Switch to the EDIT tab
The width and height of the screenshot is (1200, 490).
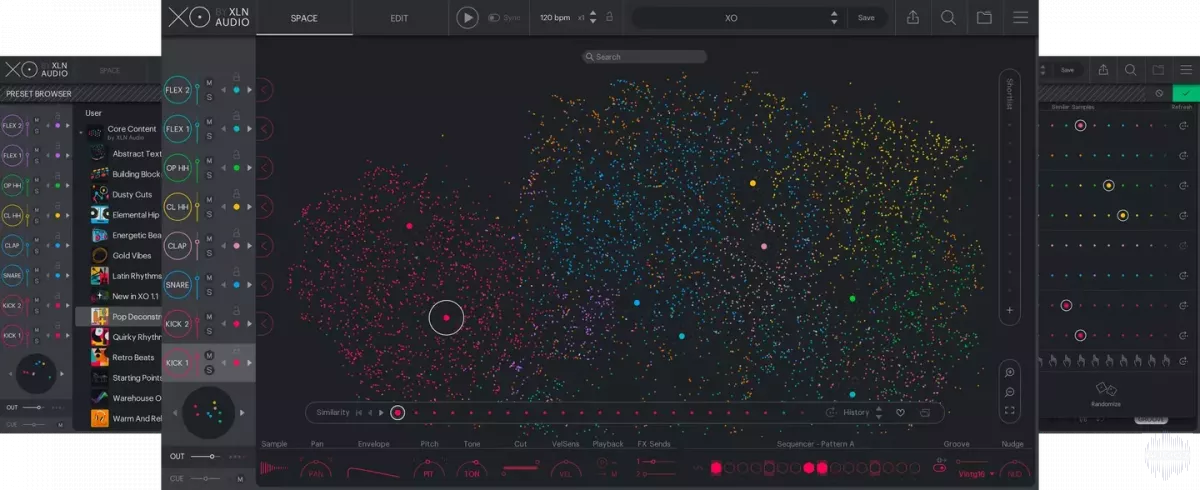tap(398, 17)
